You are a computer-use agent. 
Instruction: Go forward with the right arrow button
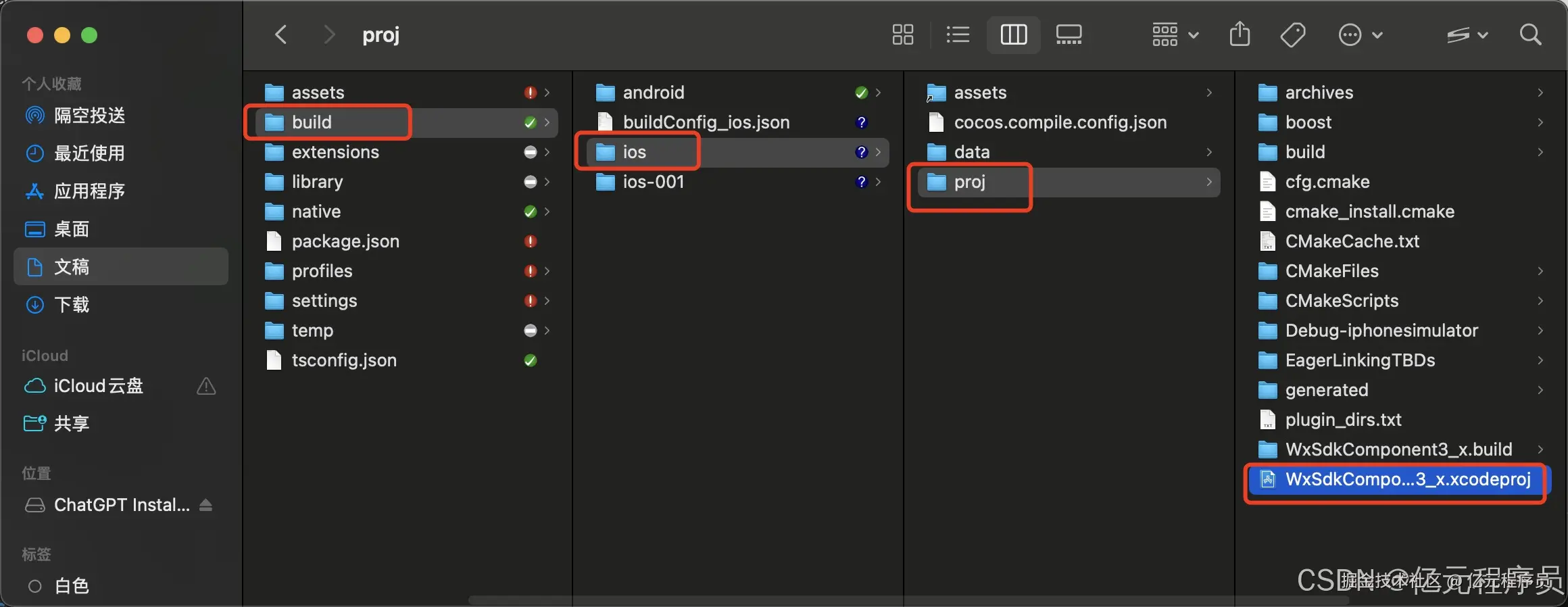point(329,34)
